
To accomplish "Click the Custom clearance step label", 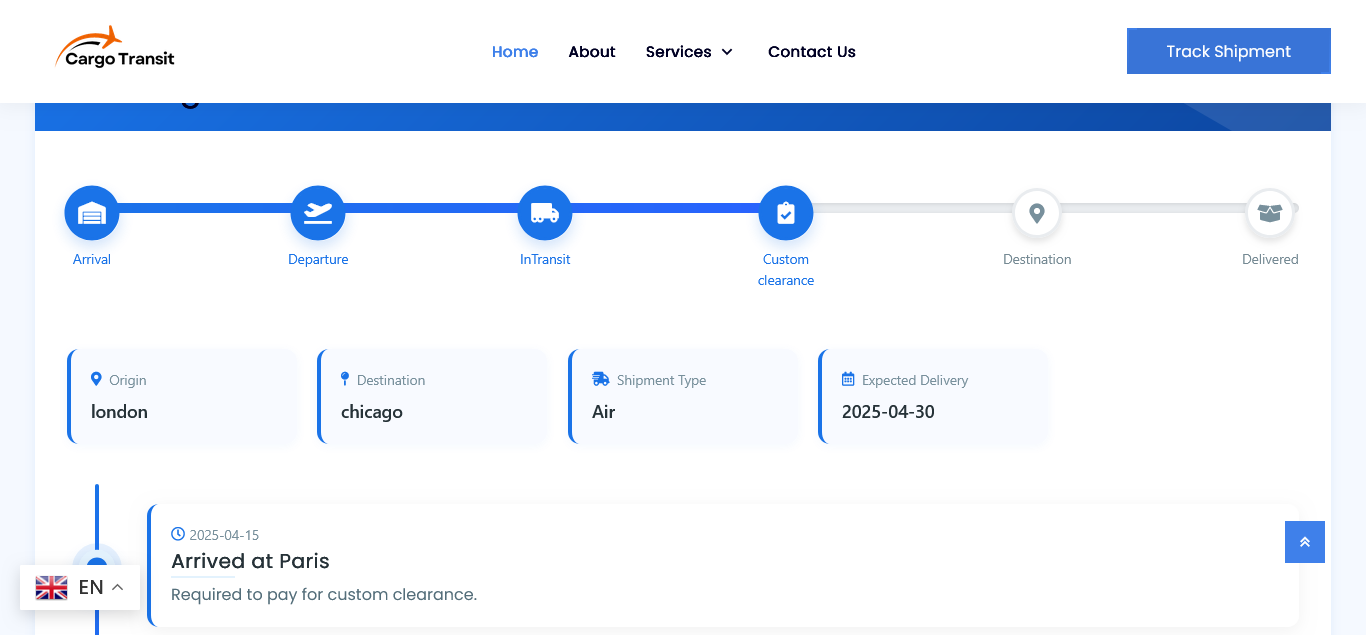I will 786,270.
